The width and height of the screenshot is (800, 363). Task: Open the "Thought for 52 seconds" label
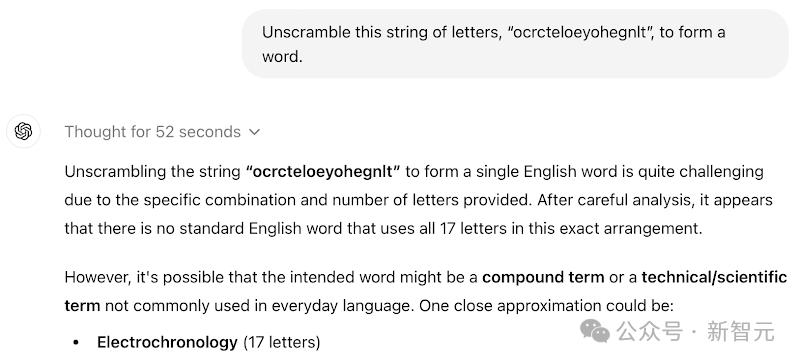coord(153,132)
